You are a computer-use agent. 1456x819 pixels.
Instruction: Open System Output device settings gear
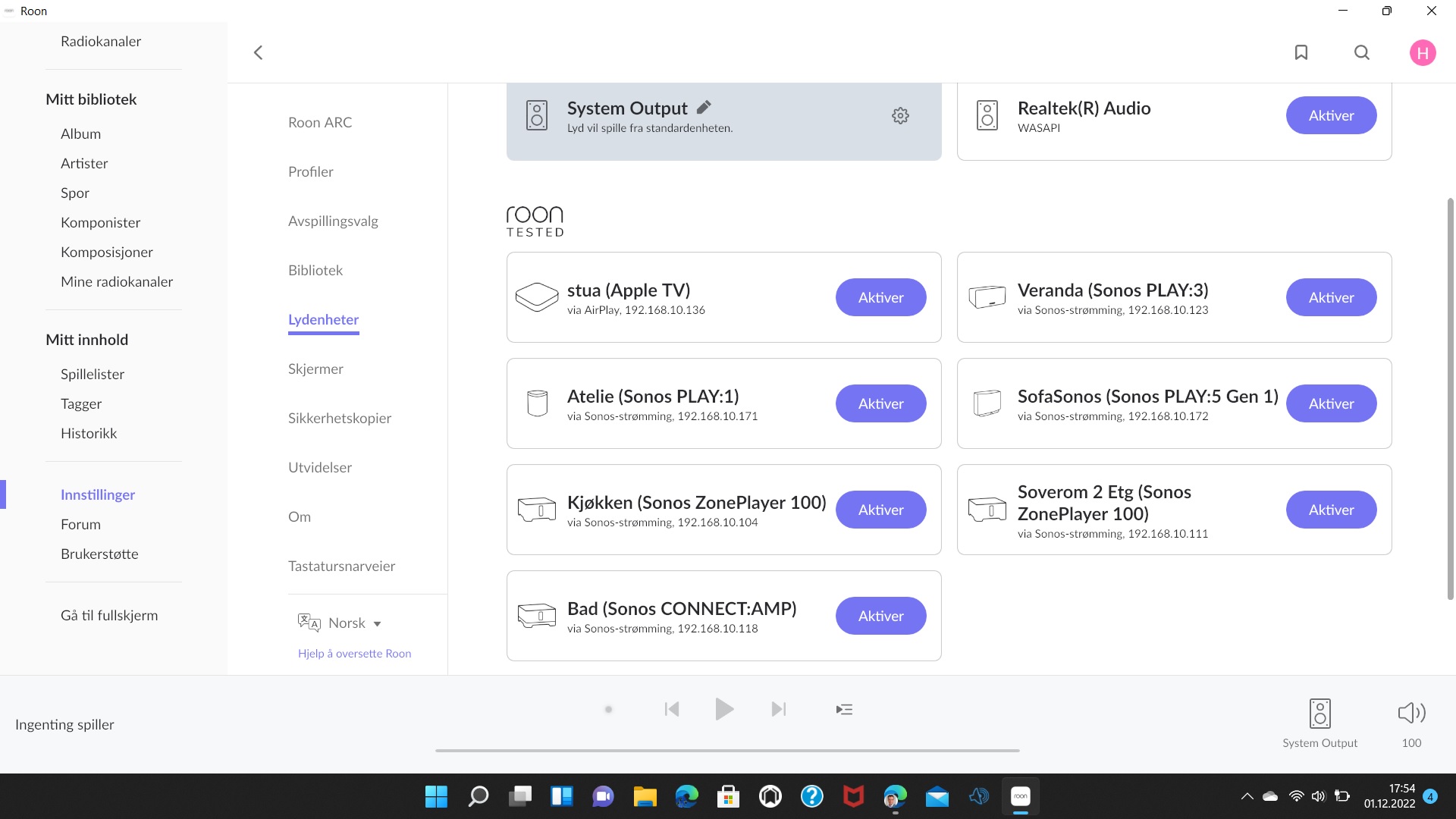pos(900,115)
